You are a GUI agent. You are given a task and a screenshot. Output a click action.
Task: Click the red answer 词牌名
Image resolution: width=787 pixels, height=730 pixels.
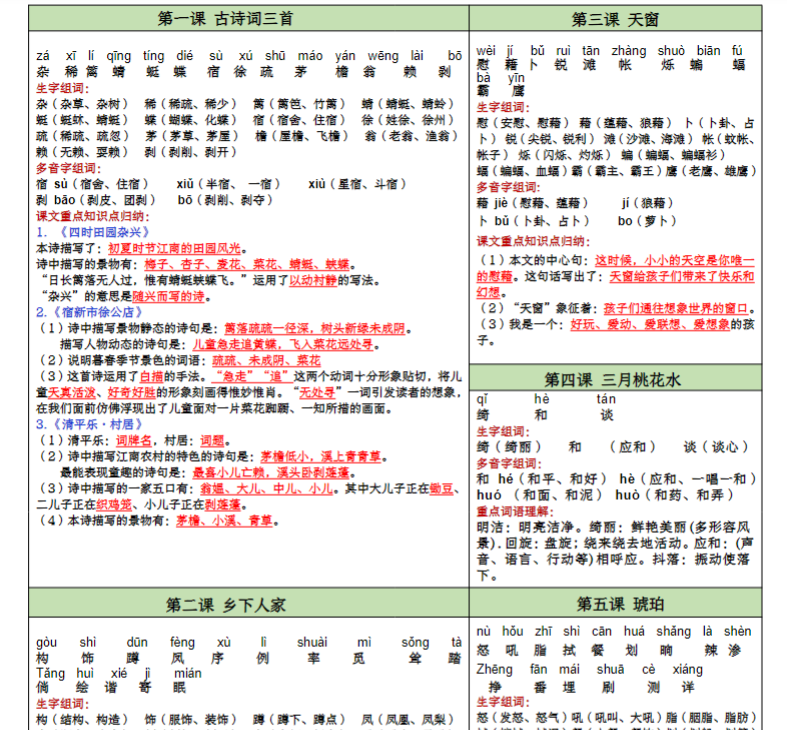coord(134,440)
